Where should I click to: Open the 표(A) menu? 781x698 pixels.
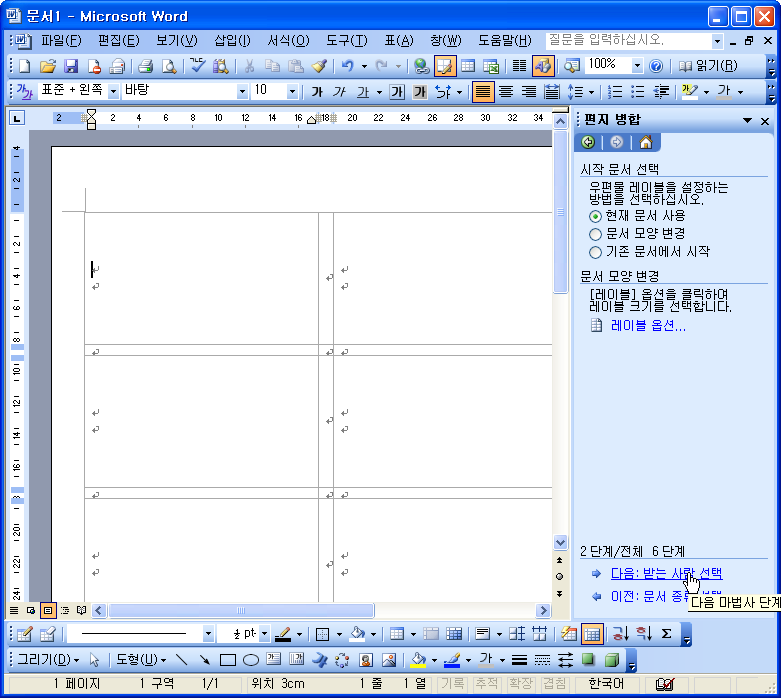click(x=399, y=40)
